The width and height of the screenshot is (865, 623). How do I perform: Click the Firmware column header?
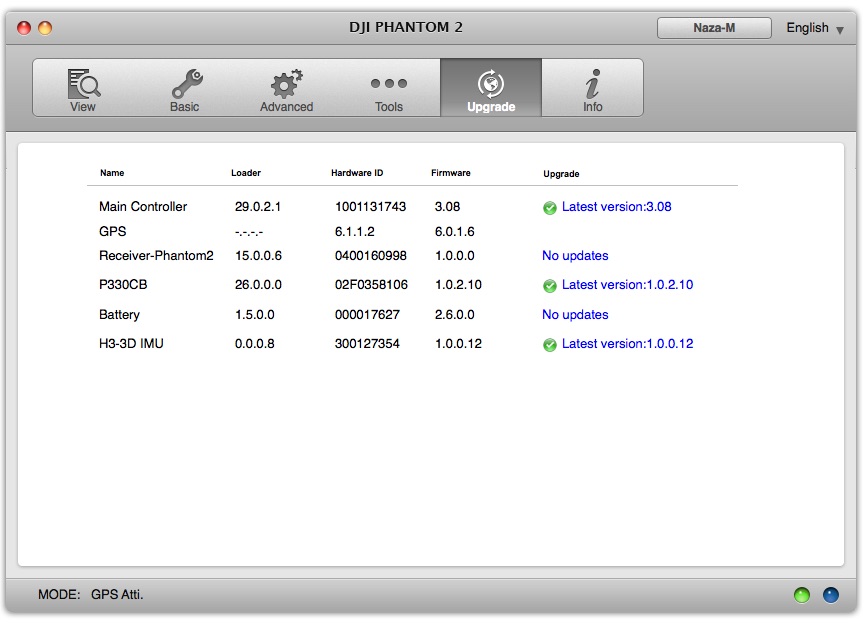451,173
